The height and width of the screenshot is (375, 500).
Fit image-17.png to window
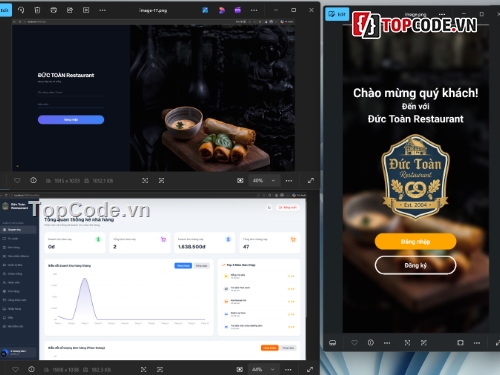145,180
